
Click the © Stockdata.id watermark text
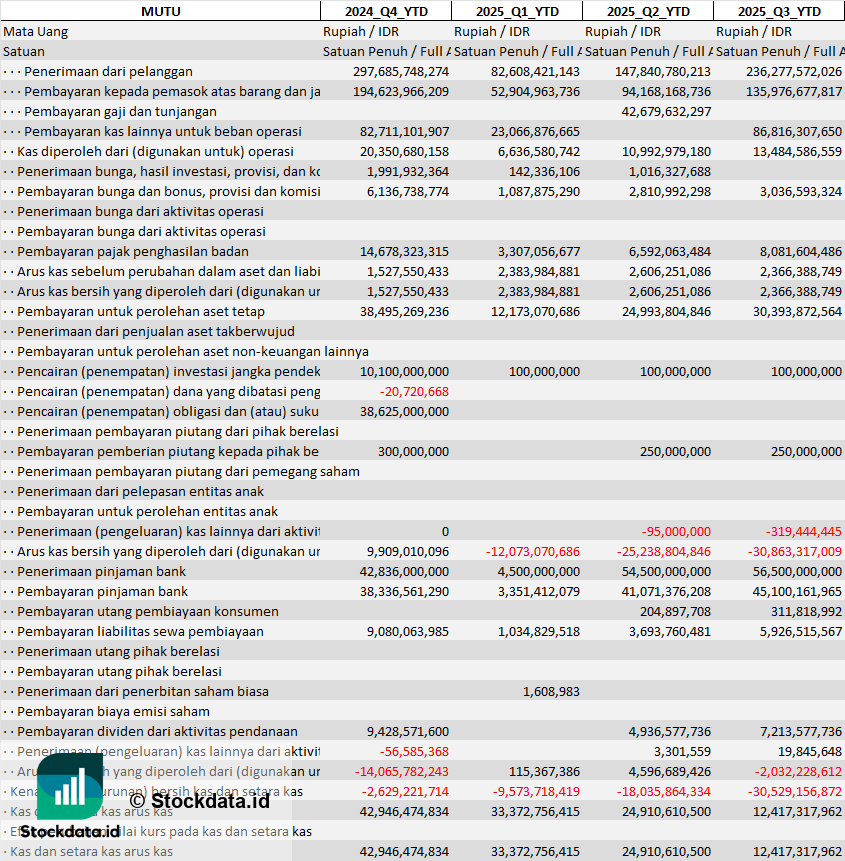click(199, 800)
